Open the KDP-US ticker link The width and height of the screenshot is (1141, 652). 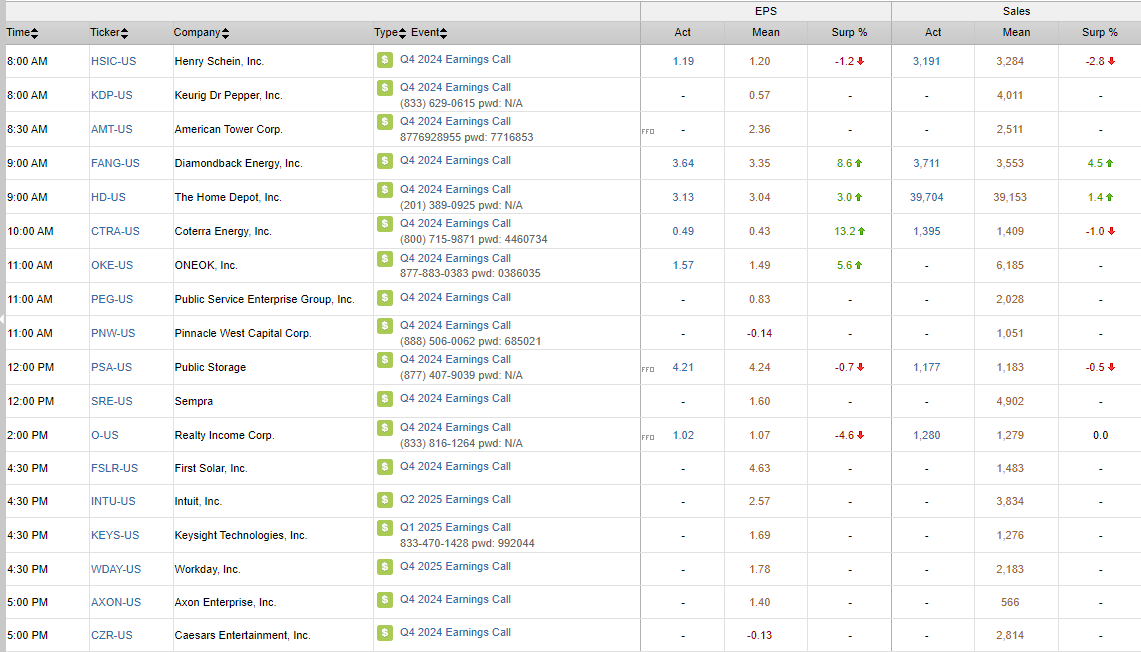tap(111, 95)
